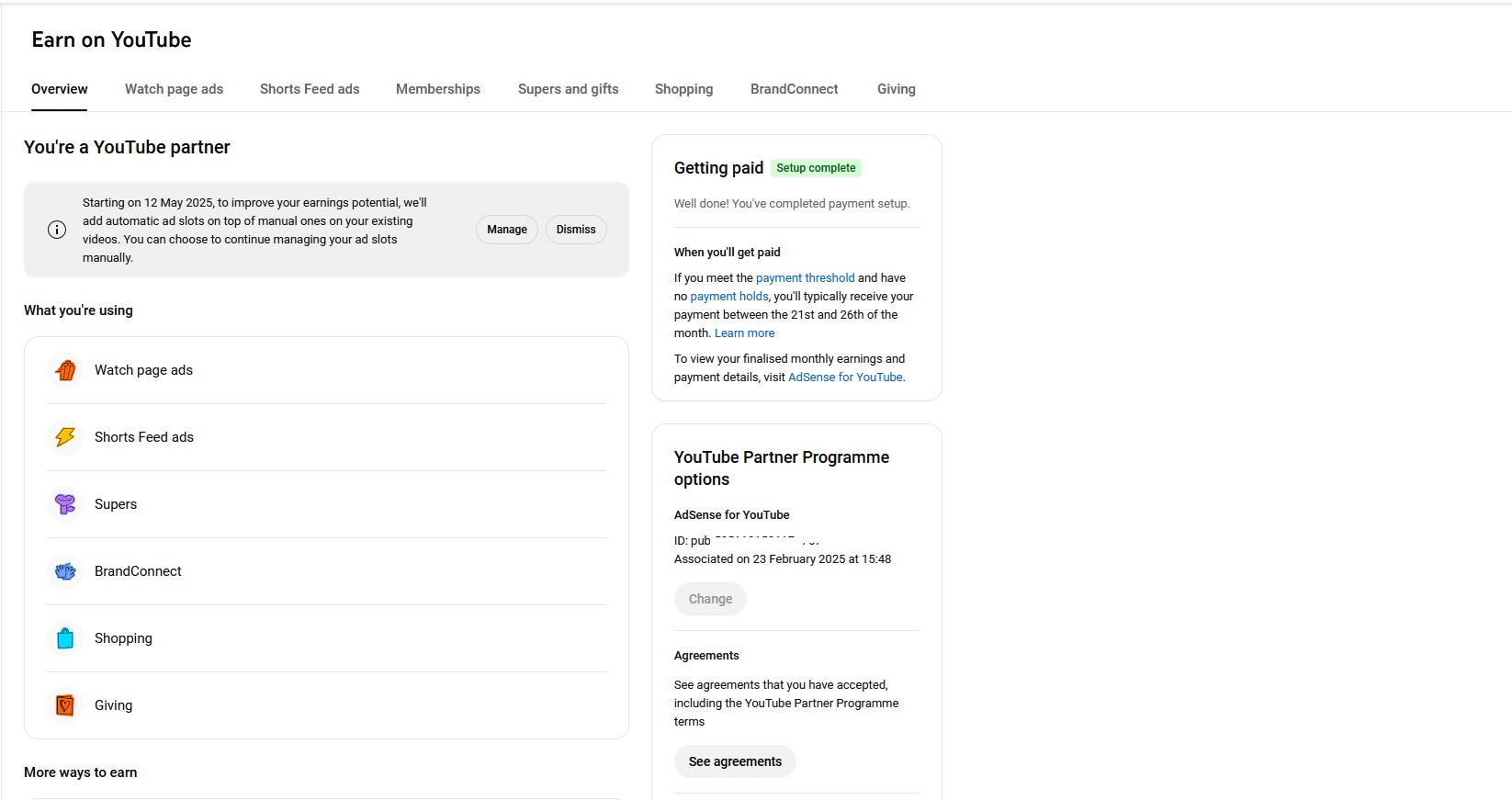Click the You're a YouTube partner heading
Screen dimensions: 1512x800
pos(127,147)
